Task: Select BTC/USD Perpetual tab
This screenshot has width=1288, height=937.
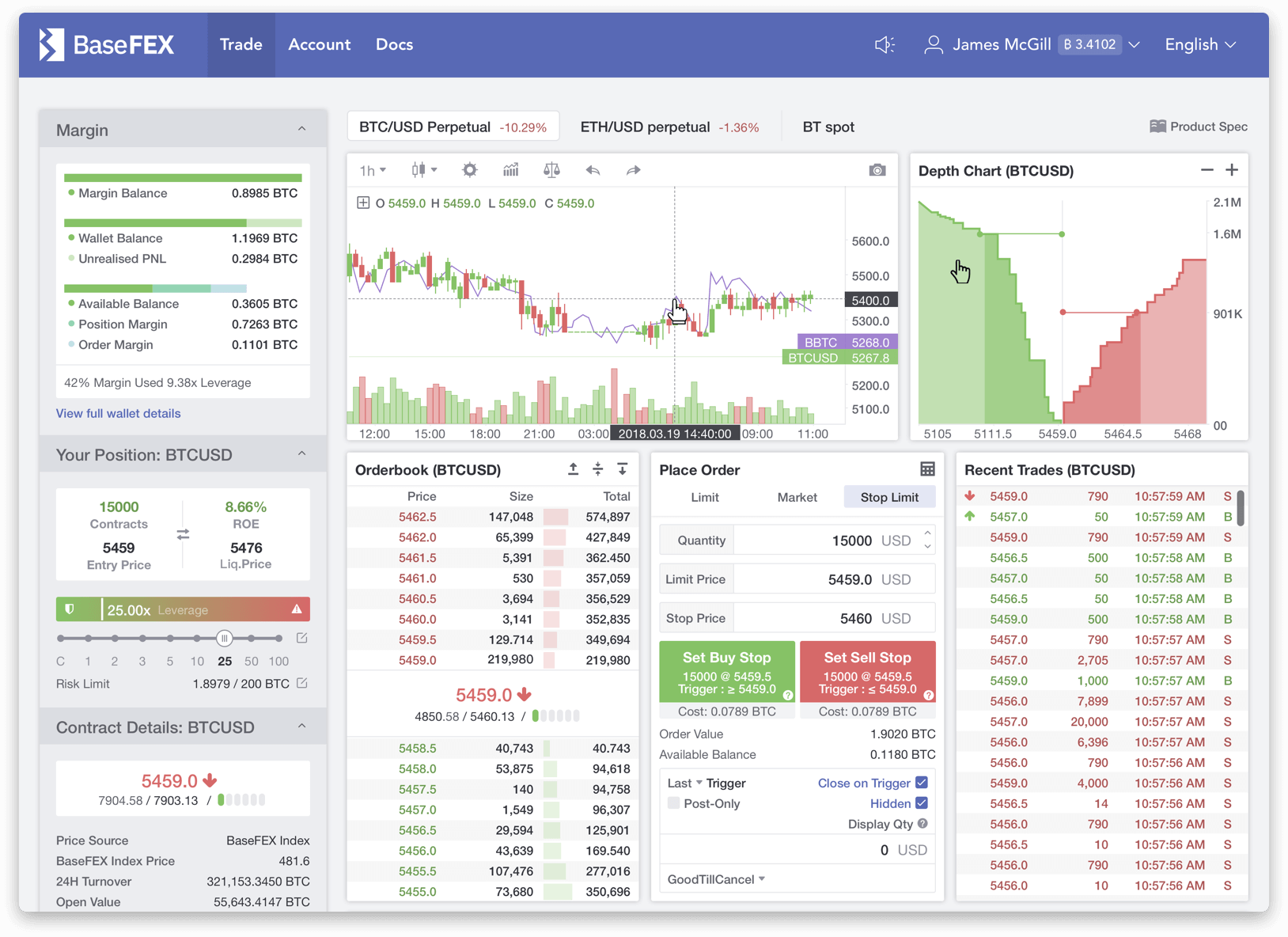Action: coord(453,127)
